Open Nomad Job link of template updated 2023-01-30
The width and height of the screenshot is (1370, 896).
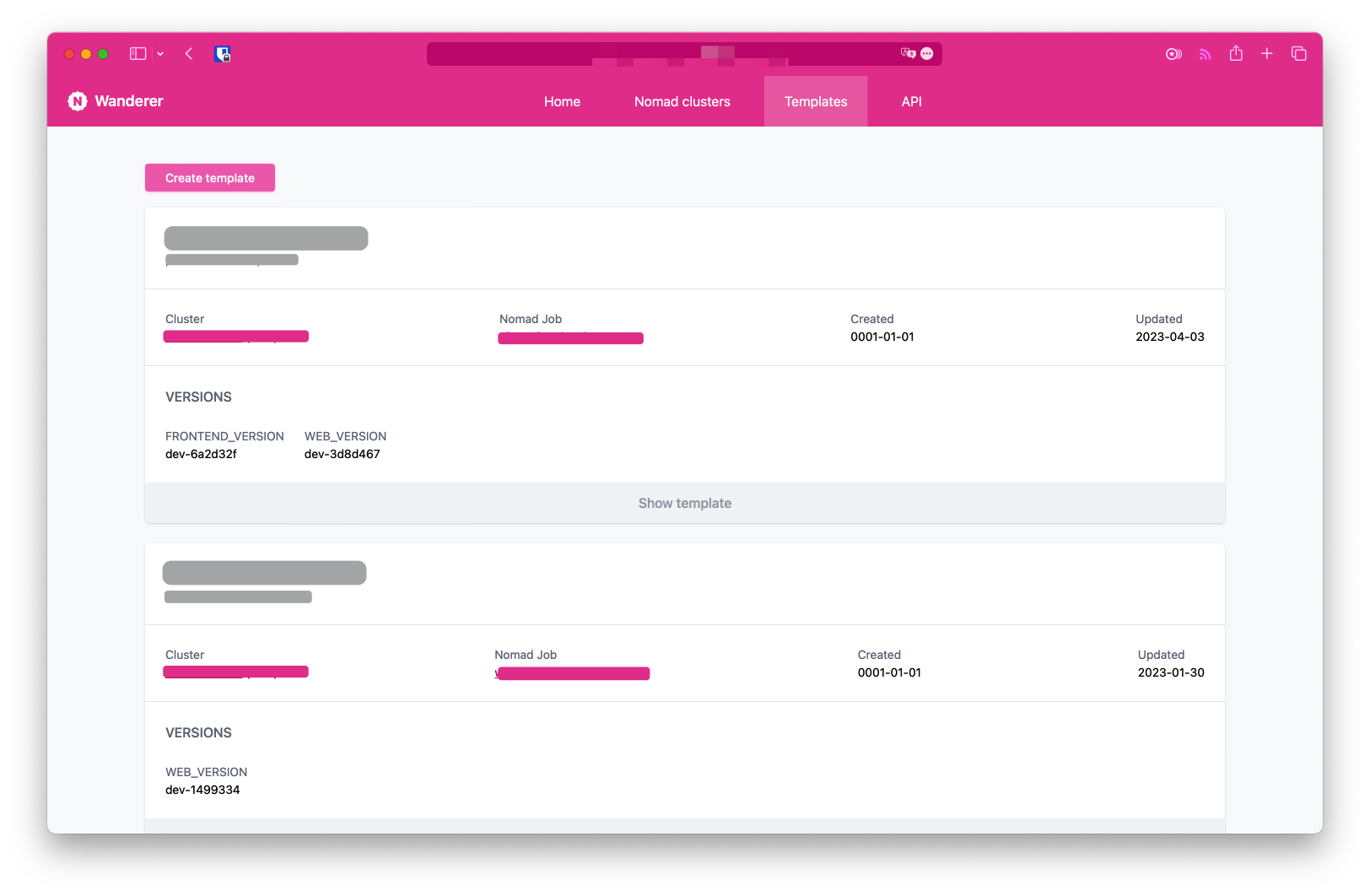(x=572, y=673)
